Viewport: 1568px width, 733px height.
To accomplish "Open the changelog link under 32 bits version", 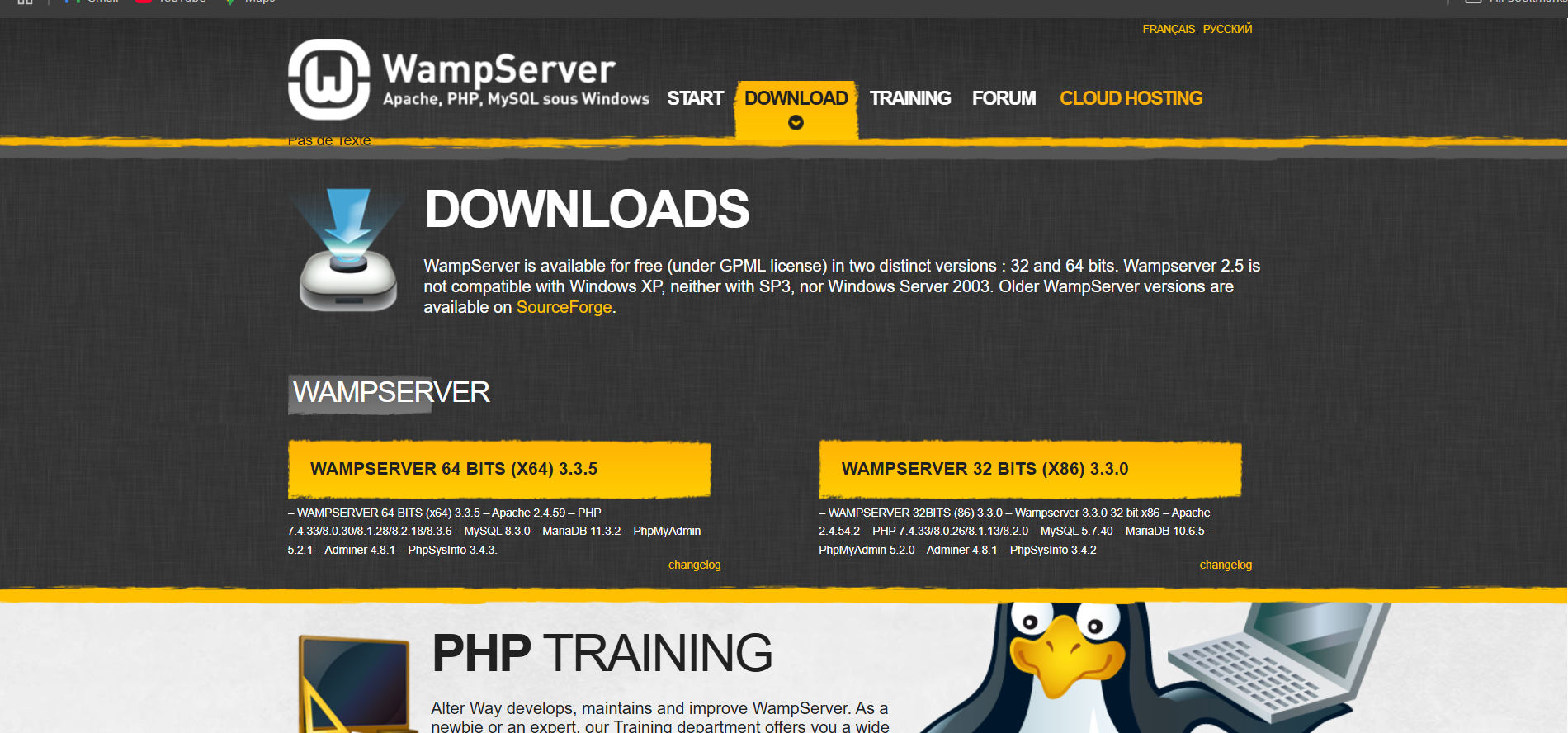I will click(1226, 565).
